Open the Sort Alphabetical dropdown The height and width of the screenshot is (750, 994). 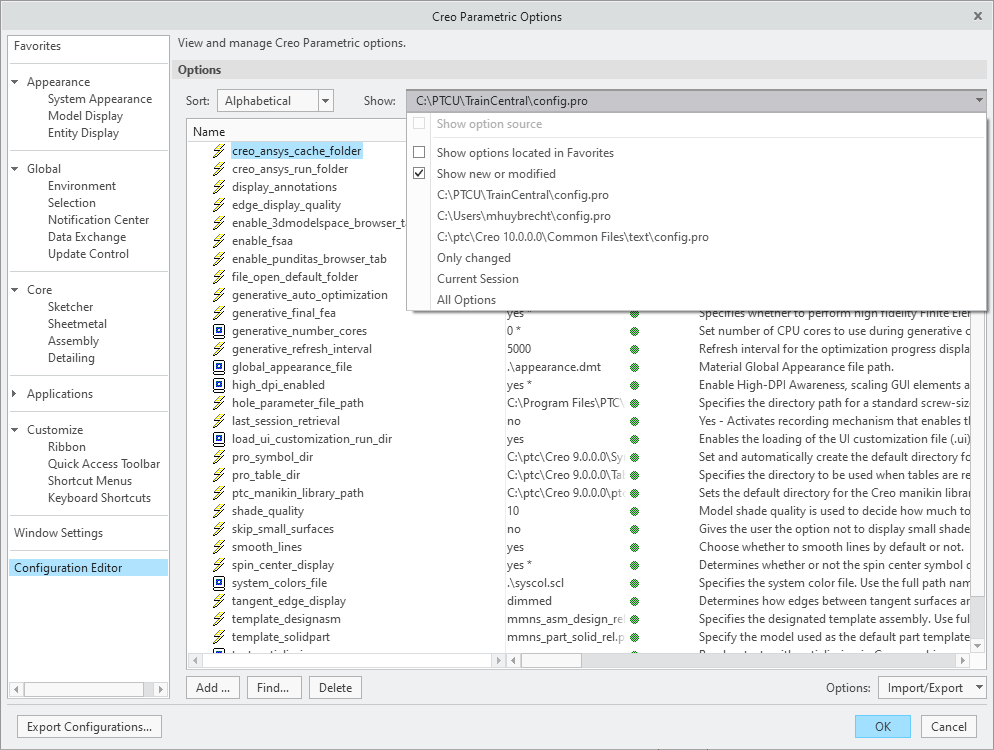[275, 101]
